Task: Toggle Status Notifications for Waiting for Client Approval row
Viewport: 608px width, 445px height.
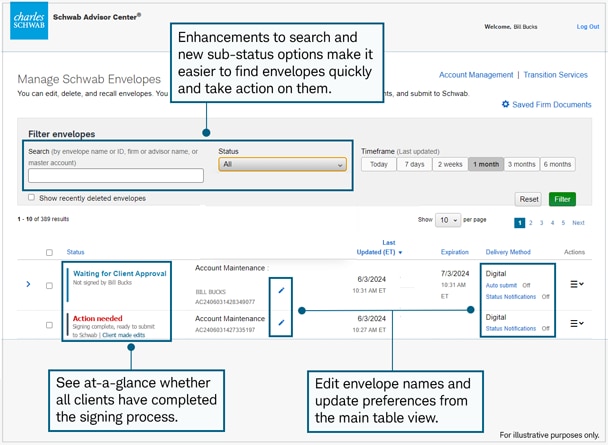Action: tap(511, 297)
